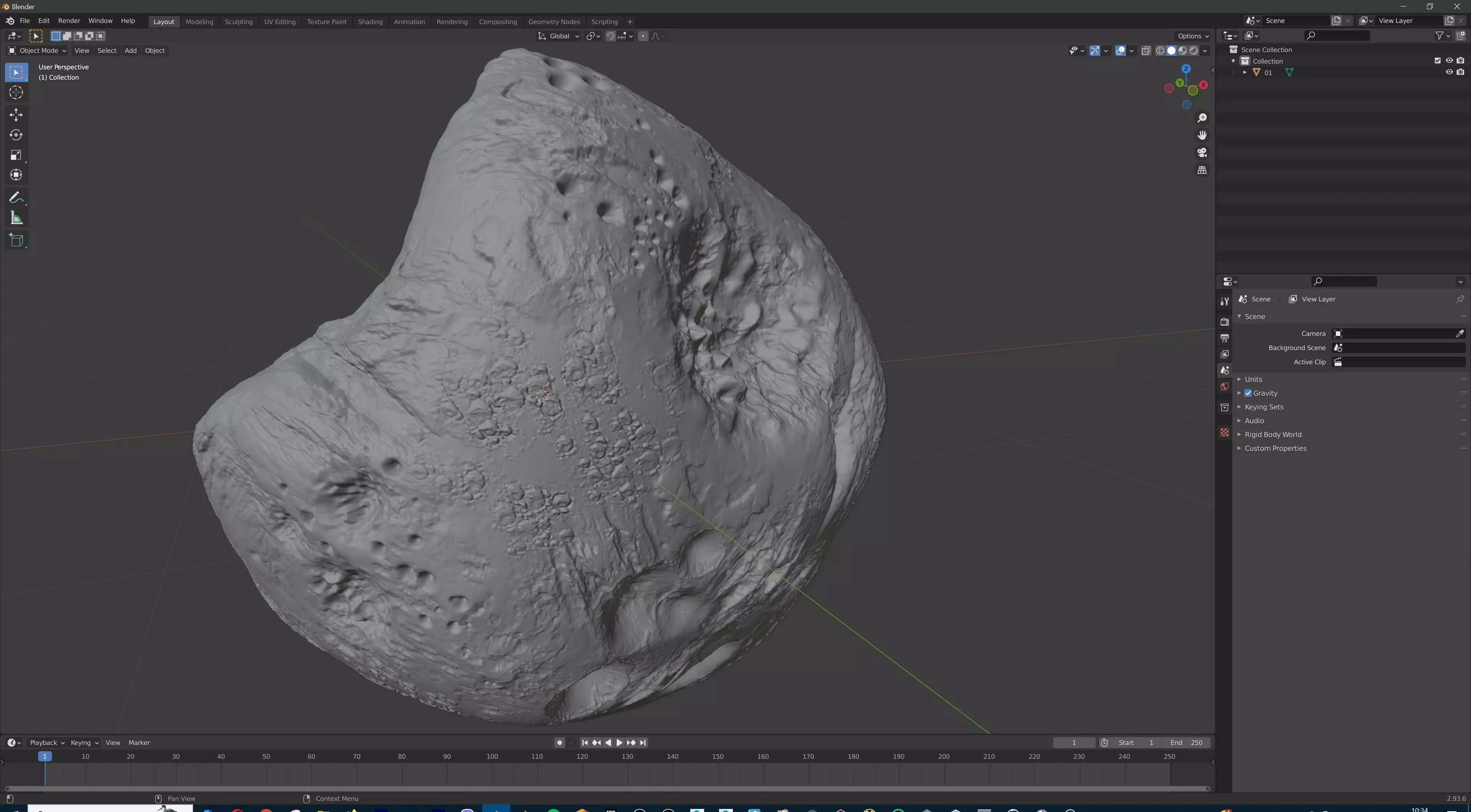Image resolution: width=1471 pixels, height=812 pixels.
Task: Open the Output properties tab
Action: 1224,338
